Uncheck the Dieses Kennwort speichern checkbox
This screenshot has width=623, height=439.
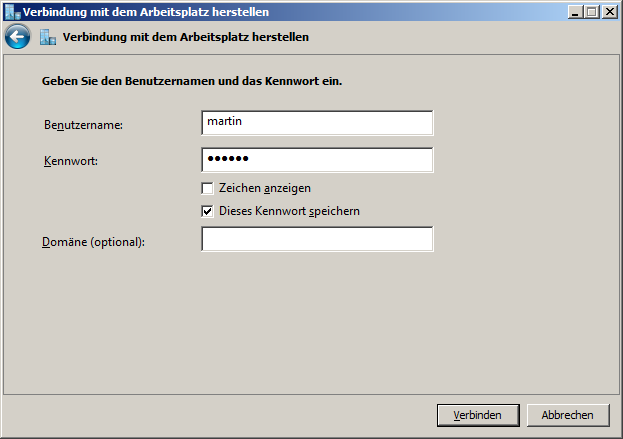click(x=207, y=211)
